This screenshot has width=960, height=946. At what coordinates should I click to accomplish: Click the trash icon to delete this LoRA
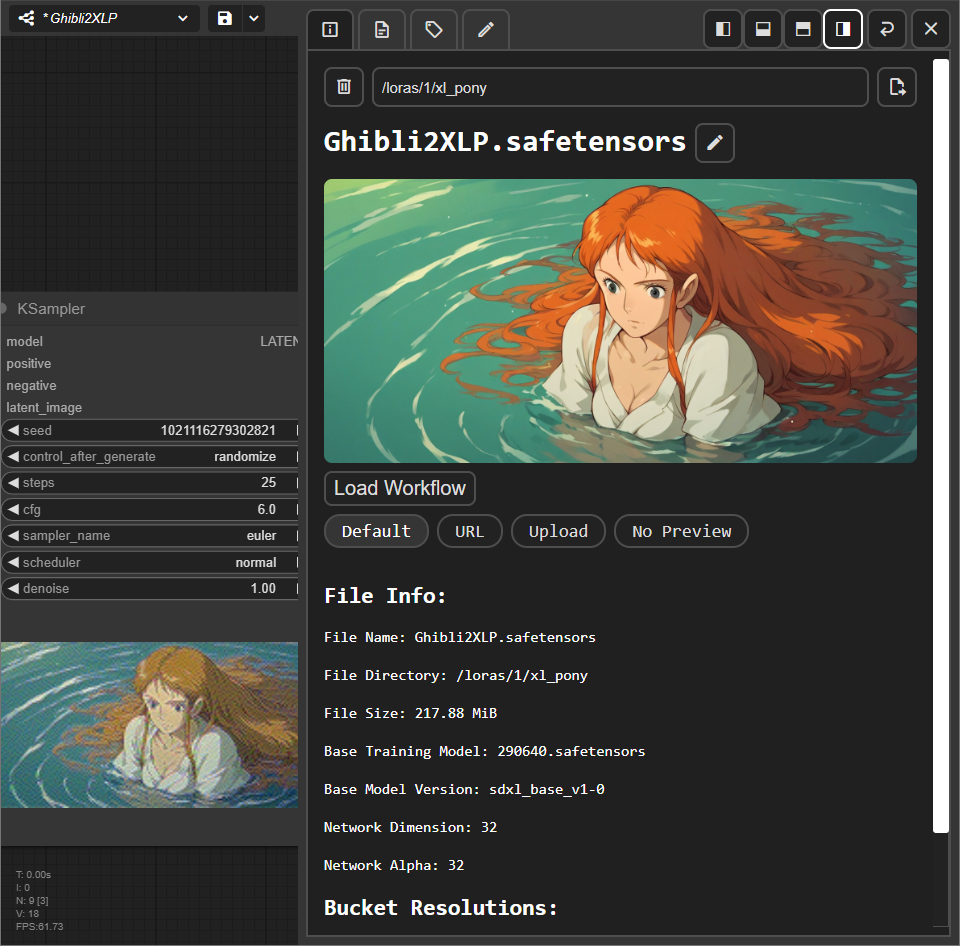(343, 87)
